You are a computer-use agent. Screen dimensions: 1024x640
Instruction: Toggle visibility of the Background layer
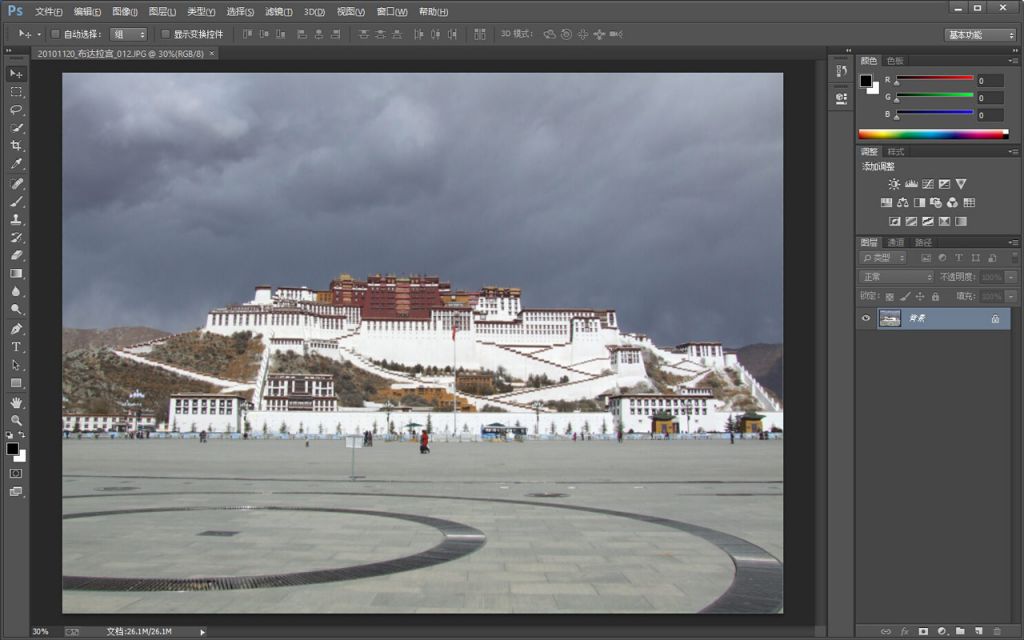pos(866,318)
